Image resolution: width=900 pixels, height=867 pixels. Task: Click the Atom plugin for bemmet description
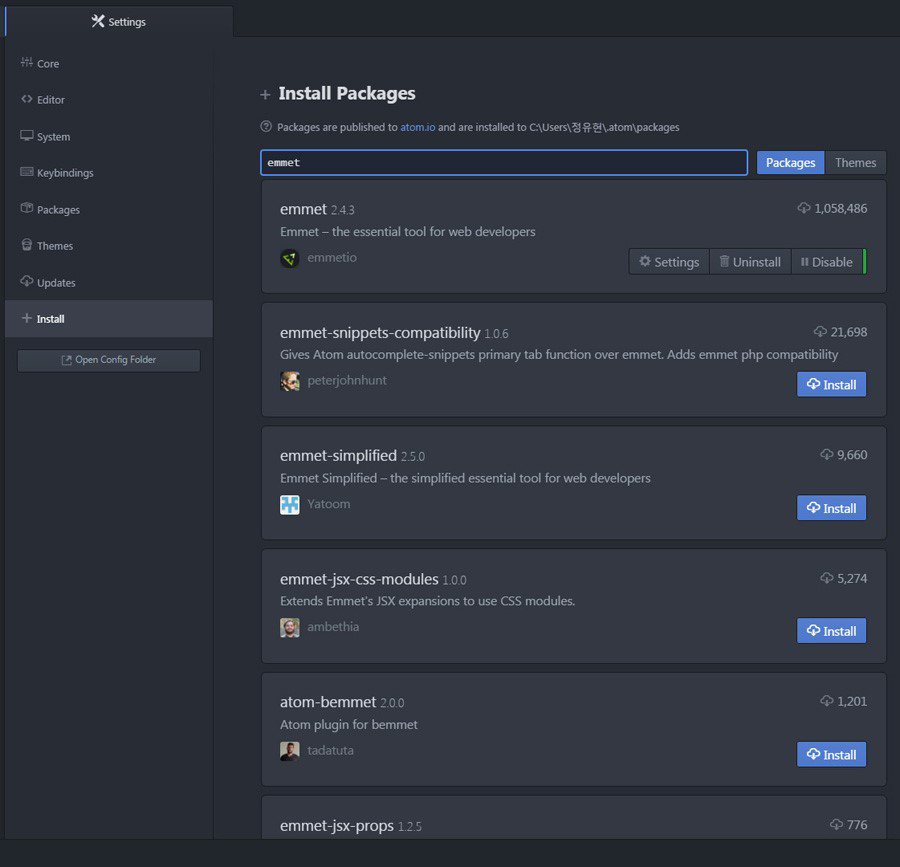348,725
